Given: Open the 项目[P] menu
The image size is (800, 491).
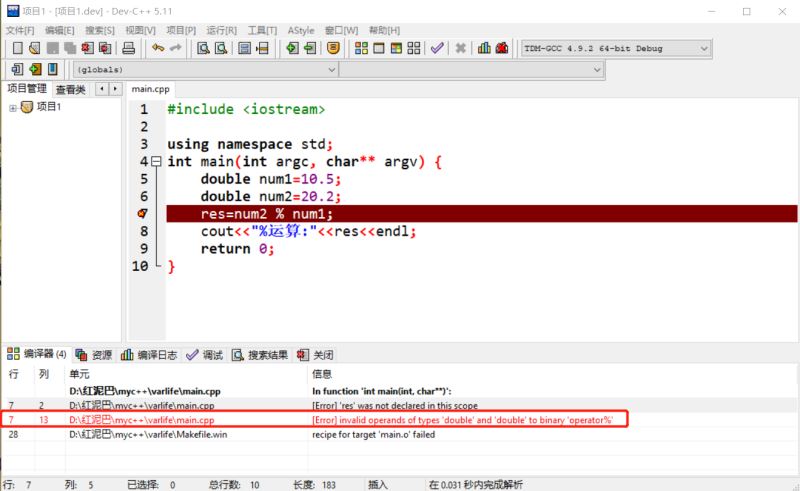Looking at the screenshot, I should pyautogui.click(x=181, y=31).
